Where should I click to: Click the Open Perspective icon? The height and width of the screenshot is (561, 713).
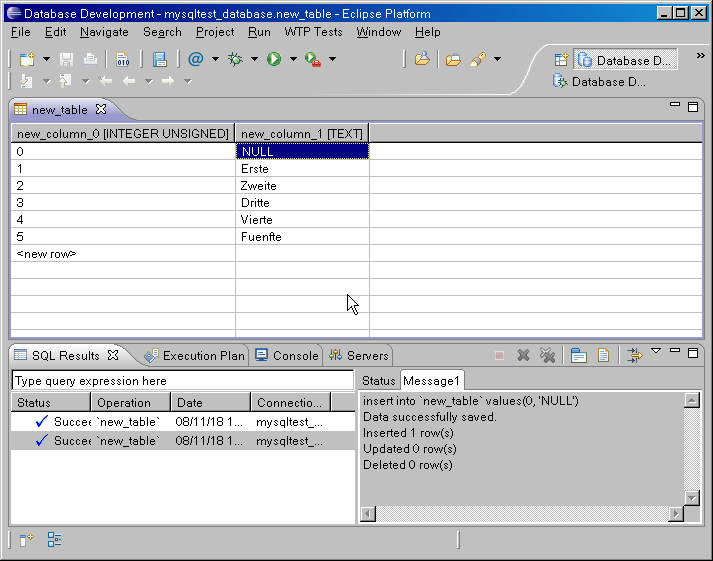click(561, 60)
